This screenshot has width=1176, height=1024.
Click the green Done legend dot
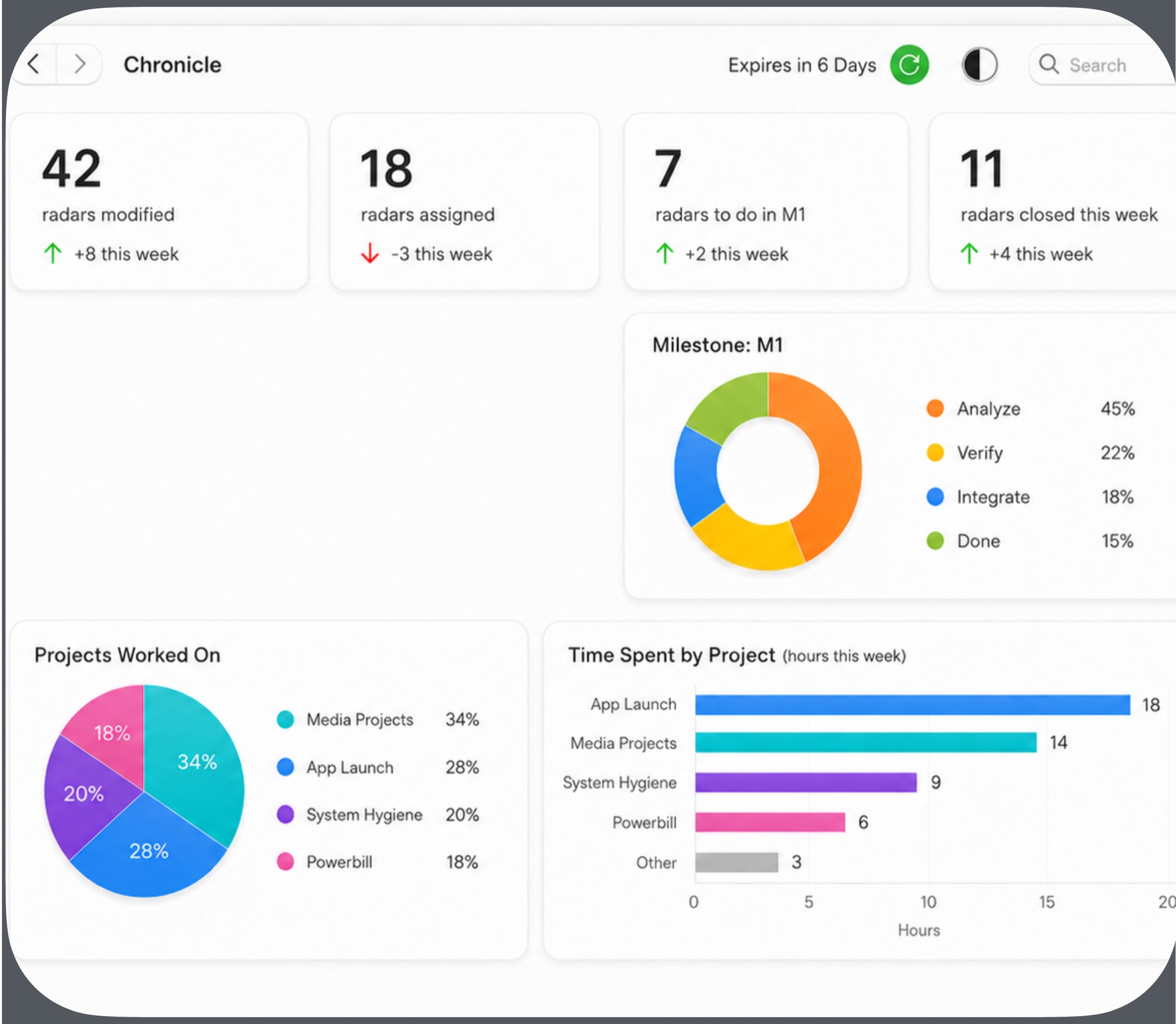(935, 540)
